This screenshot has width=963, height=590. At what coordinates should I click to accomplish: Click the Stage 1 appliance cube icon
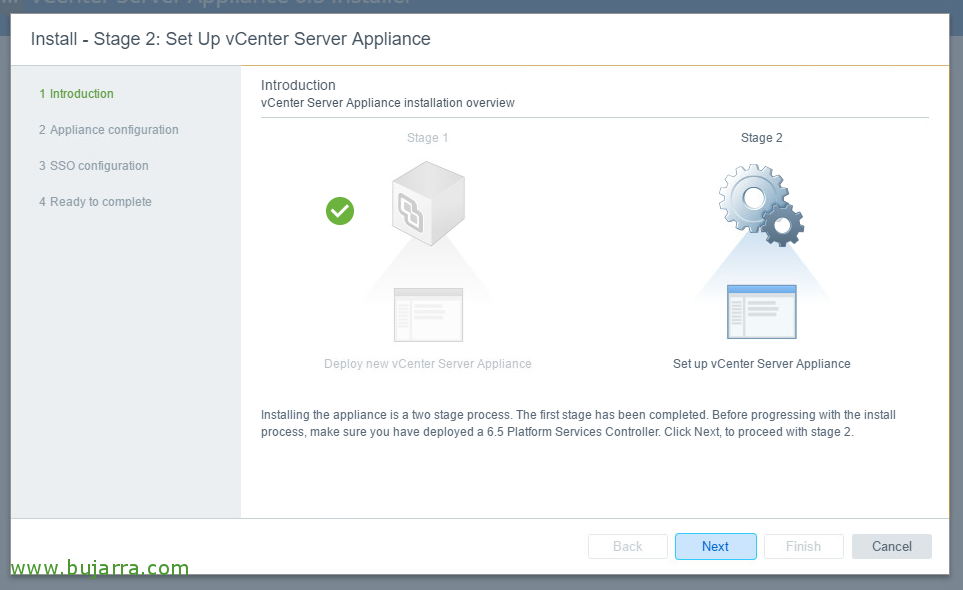428,203
